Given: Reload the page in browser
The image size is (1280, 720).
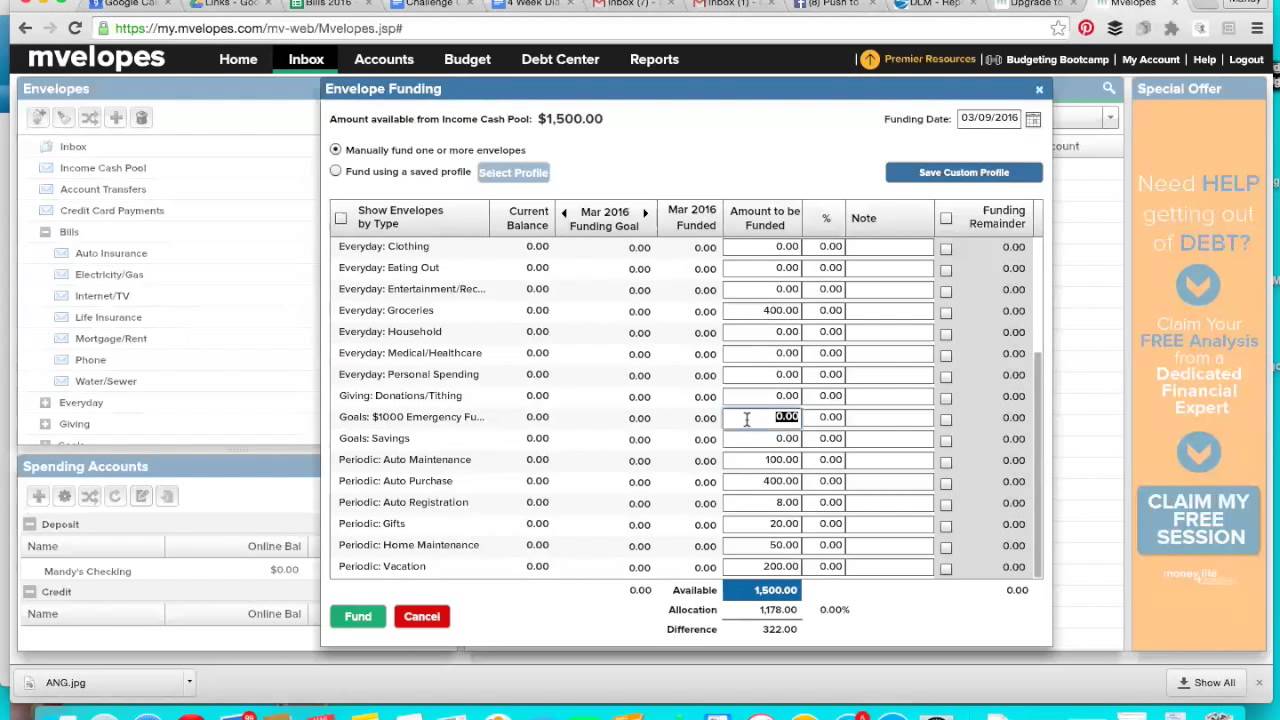Looking at the screenshot, I should (x=75, y=28).
